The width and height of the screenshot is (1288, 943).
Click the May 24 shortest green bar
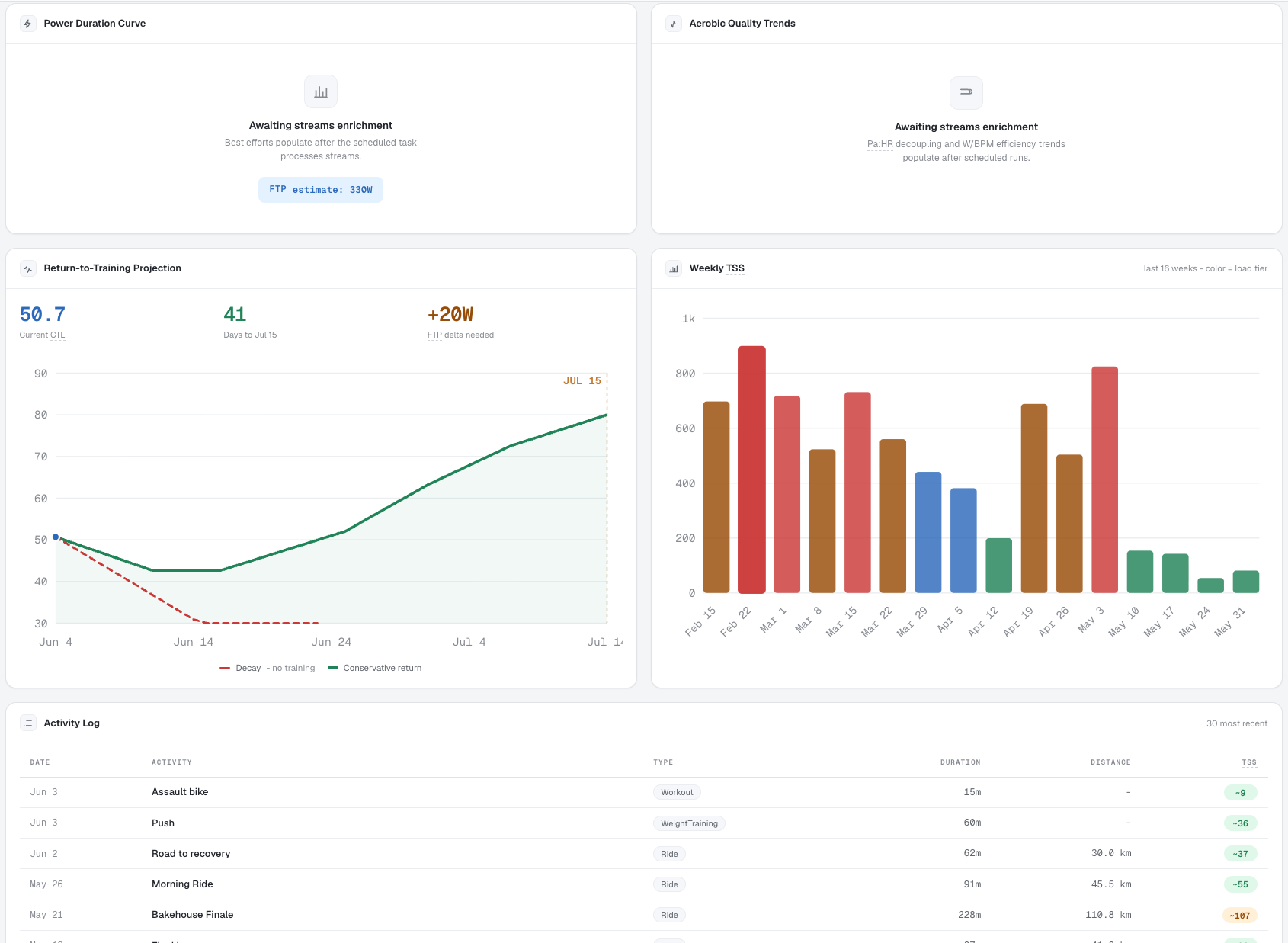1211,585
